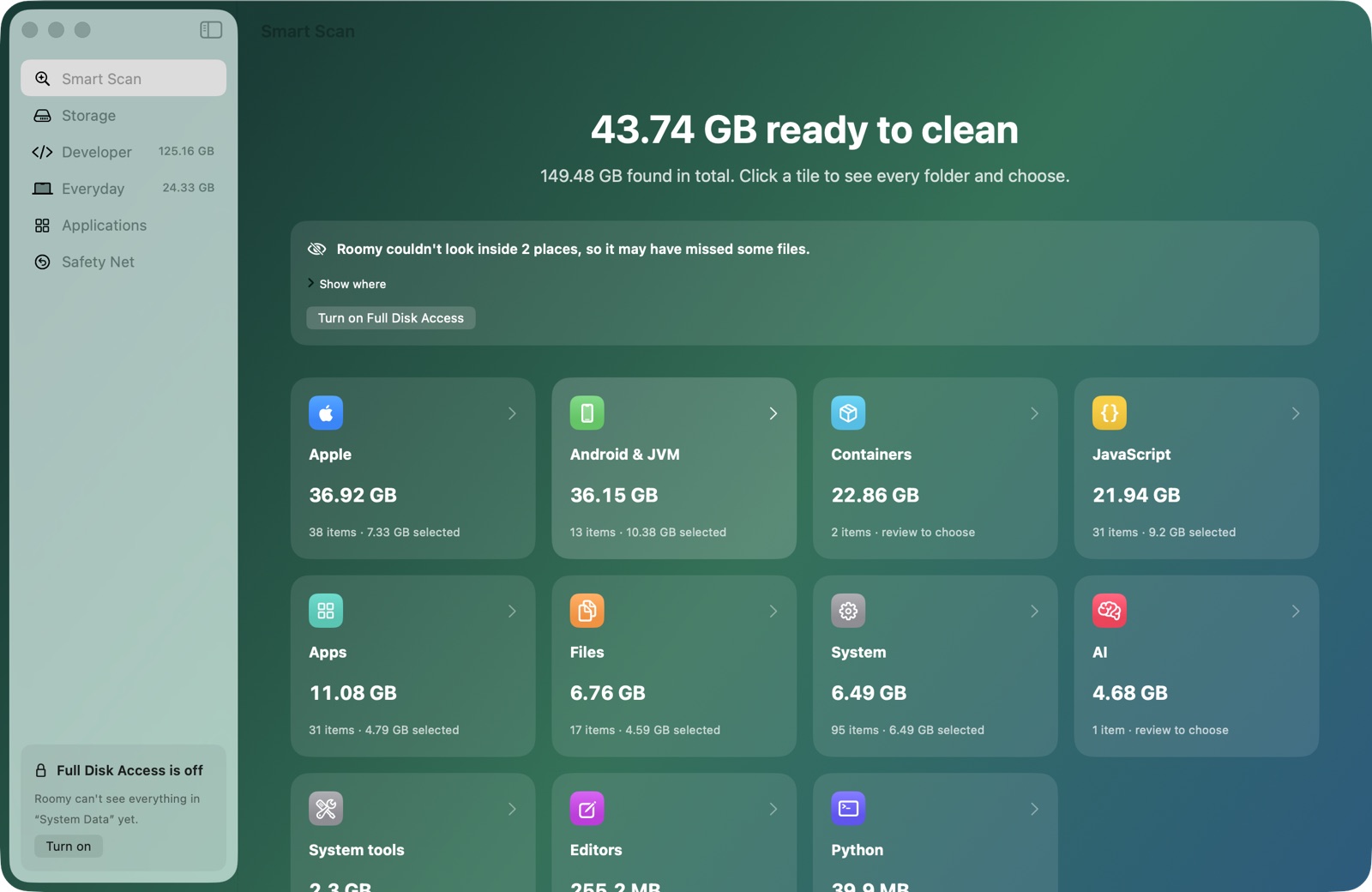Click the orange Files icon
This screenshot has height=892, width=1372.
(x=587, y=611)
